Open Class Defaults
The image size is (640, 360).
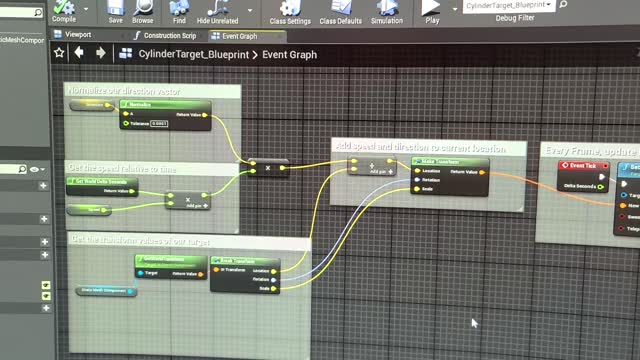pyautogui.click(x=340, y=13)
